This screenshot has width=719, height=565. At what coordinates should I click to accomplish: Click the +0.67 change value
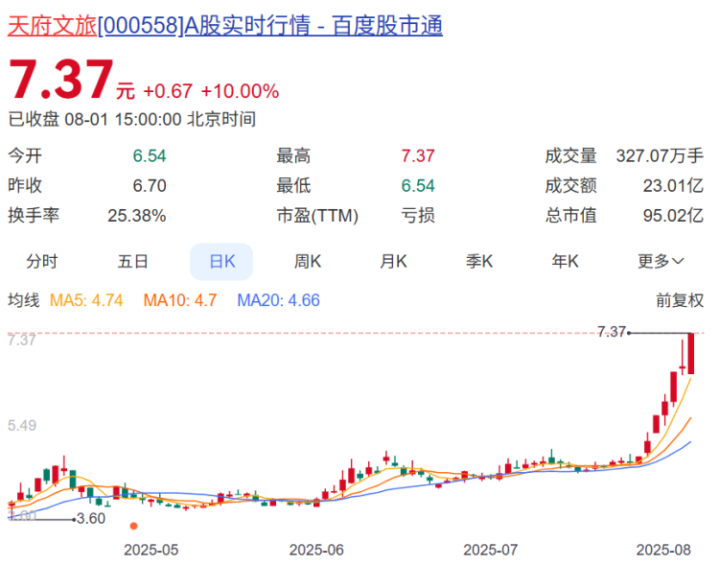pyautogui.click(x=168, y=91)
